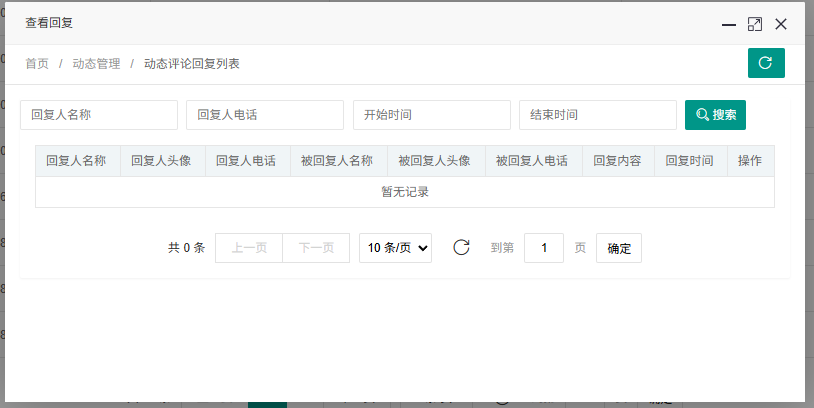Screen dimensions: 814x408
Task: Focus the 回复人名称 input field
Action: pos(98,115)
